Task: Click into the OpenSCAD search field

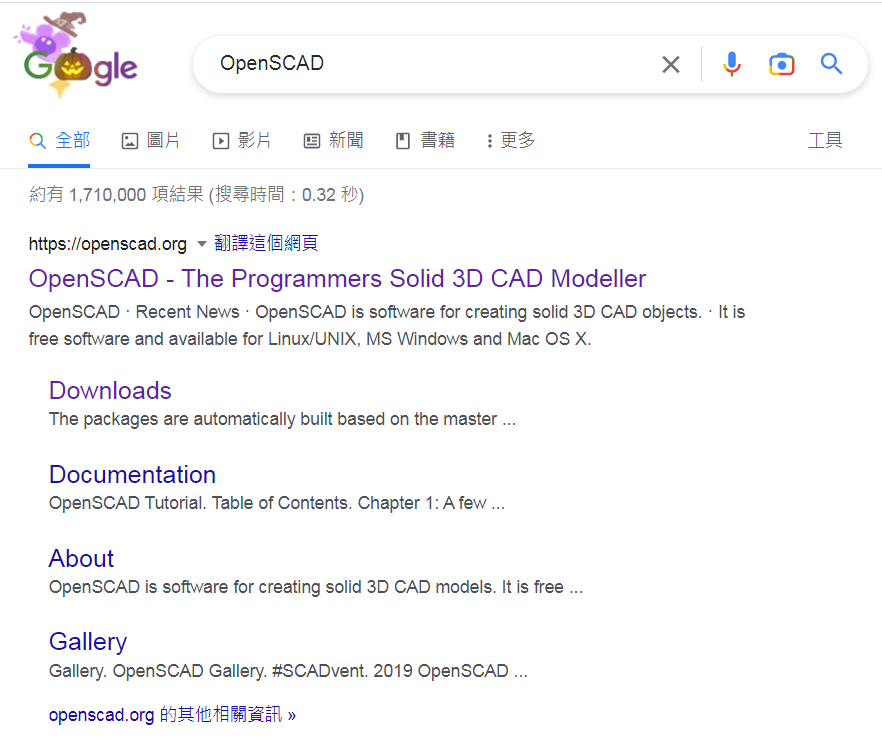Action: 428,64
